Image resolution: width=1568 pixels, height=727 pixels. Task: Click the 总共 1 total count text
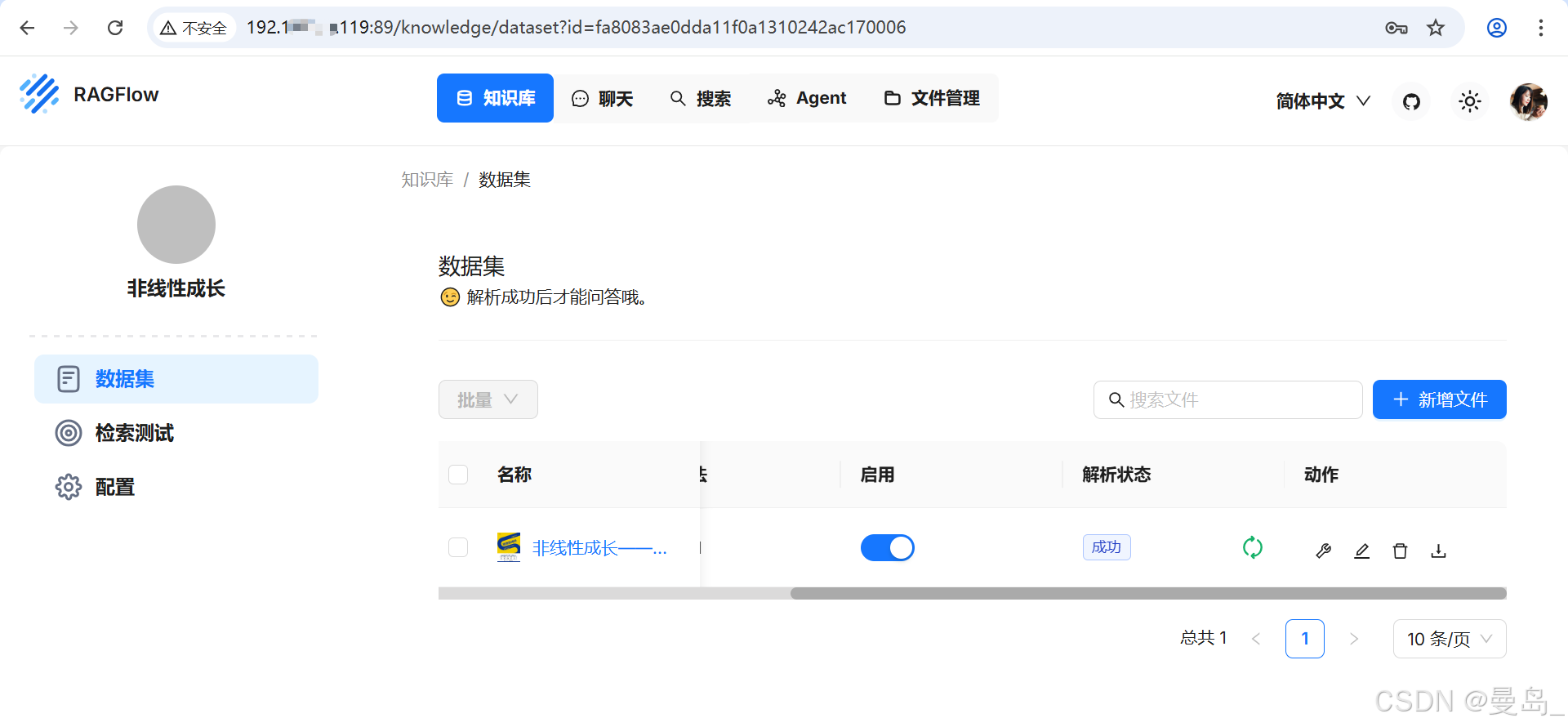(1204, 638)
